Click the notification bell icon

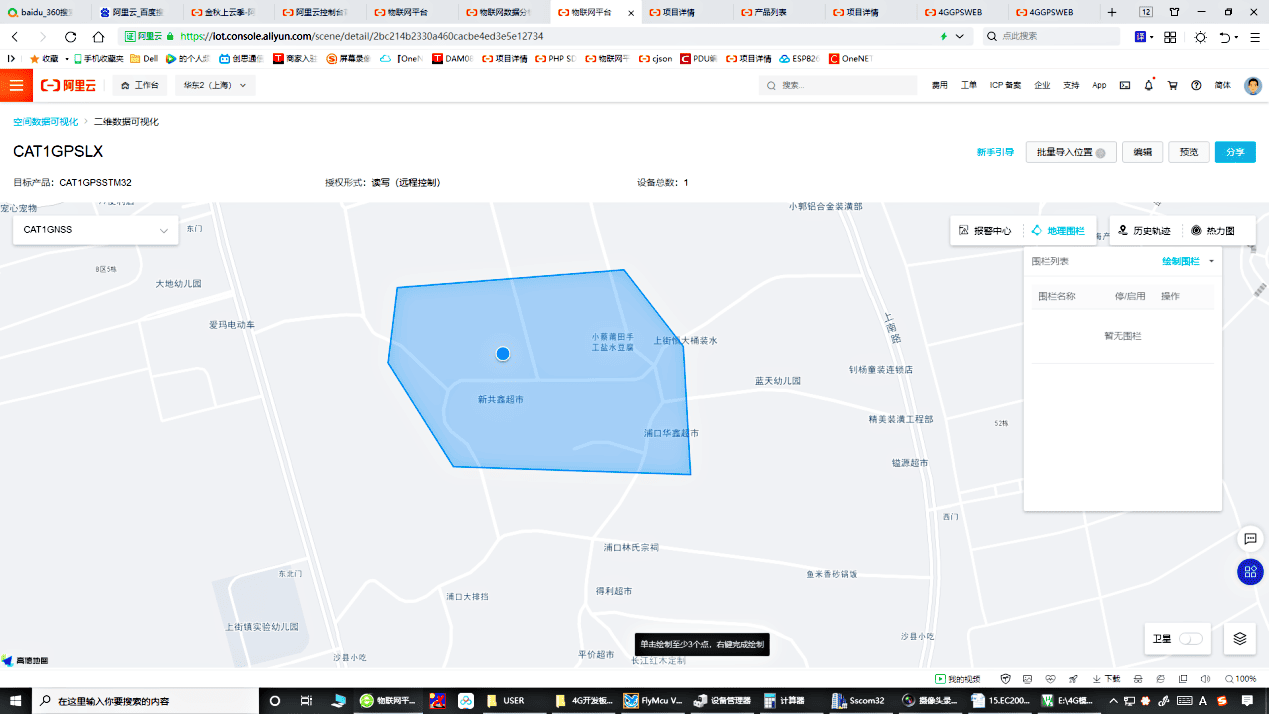pyautogui.click(x=1148, y=85)
